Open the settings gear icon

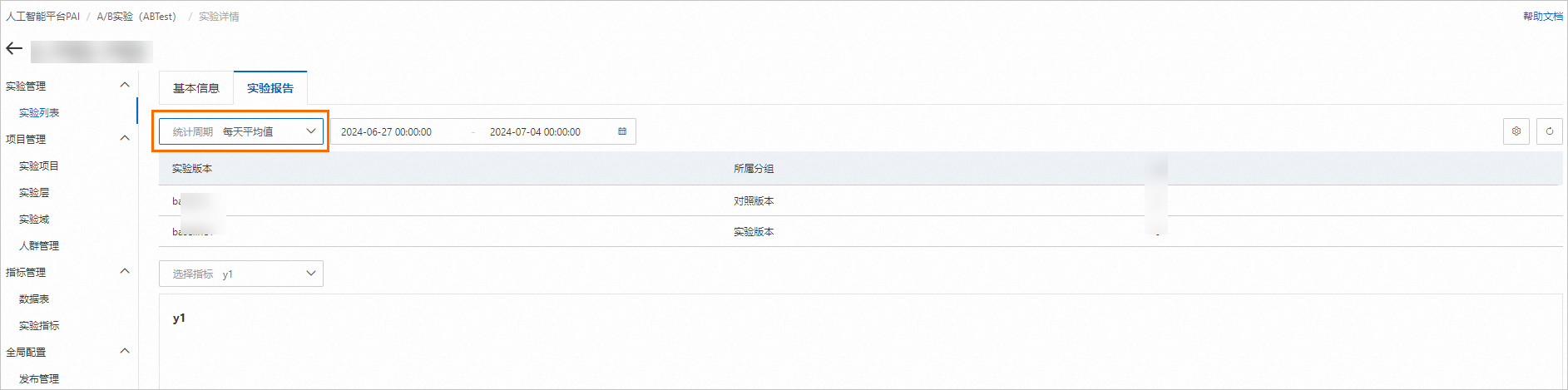(1516, 131)
